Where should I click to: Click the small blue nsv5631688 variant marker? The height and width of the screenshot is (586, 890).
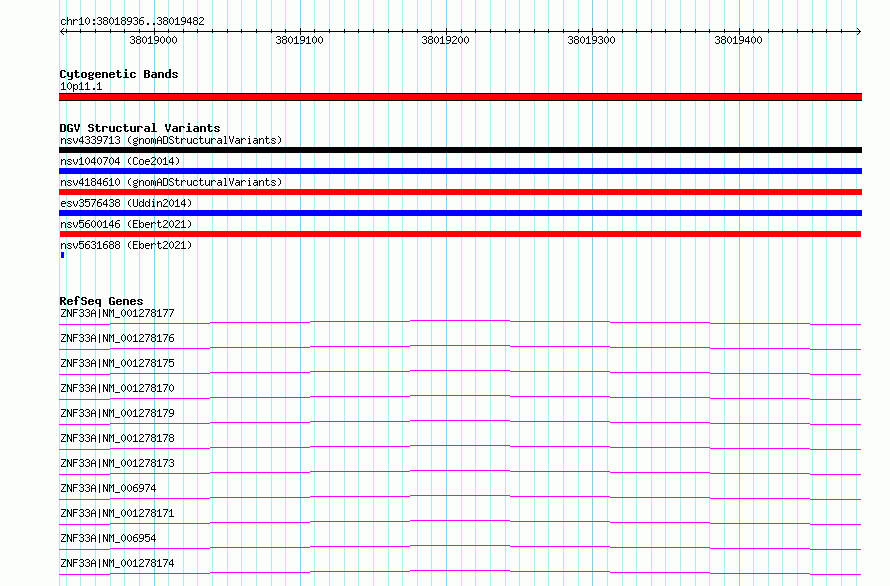coord(62,255)
